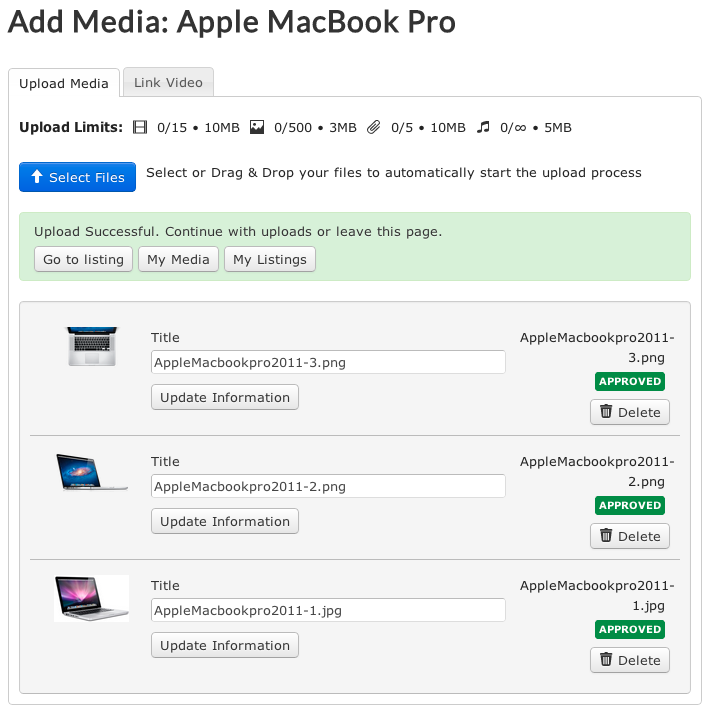Open the Upload Media tab
The image size is (709, 716).
[x=64, y=84]
